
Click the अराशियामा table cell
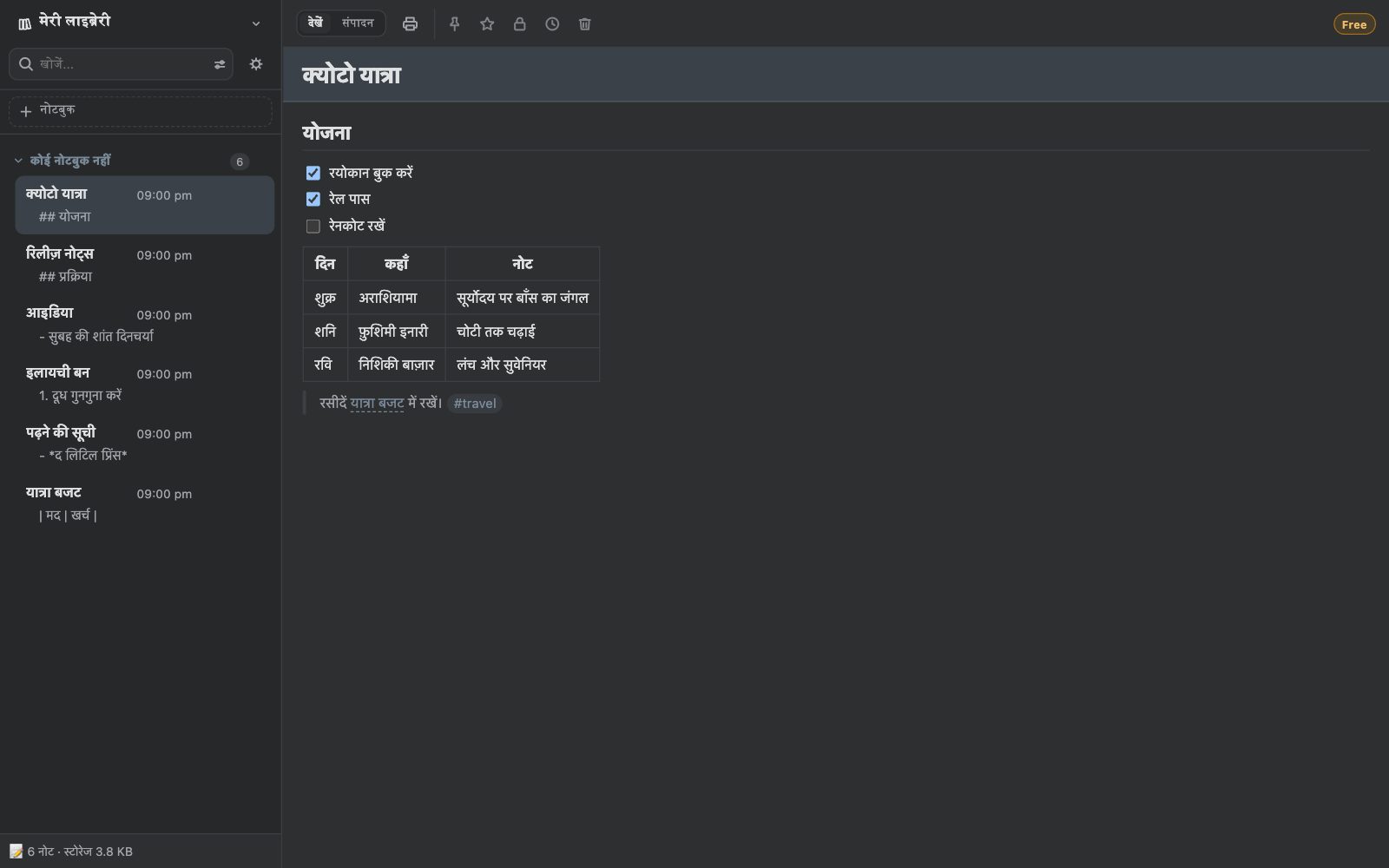[397, 298]
